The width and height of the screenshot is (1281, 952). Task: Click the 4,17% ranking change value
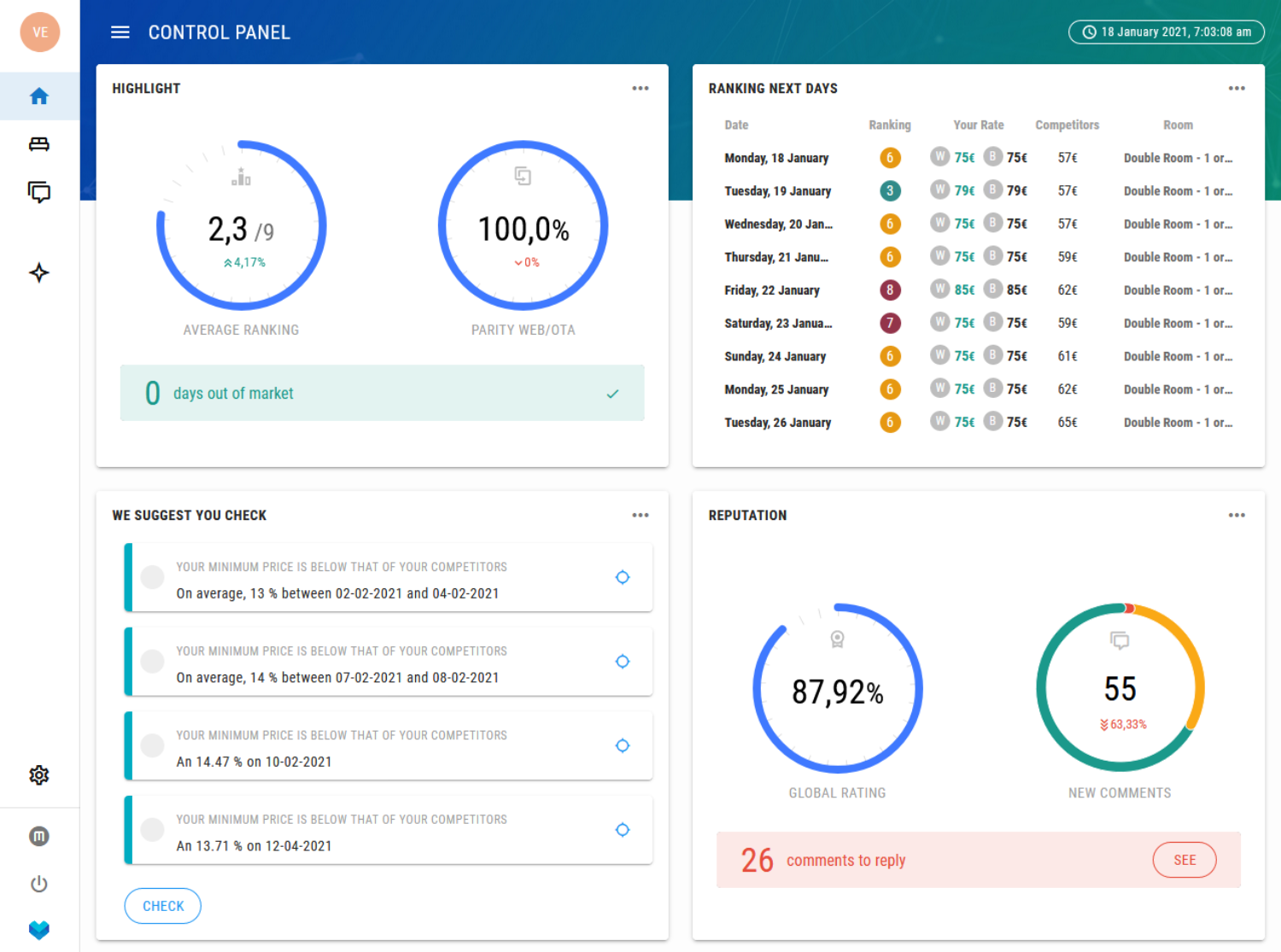249,263
